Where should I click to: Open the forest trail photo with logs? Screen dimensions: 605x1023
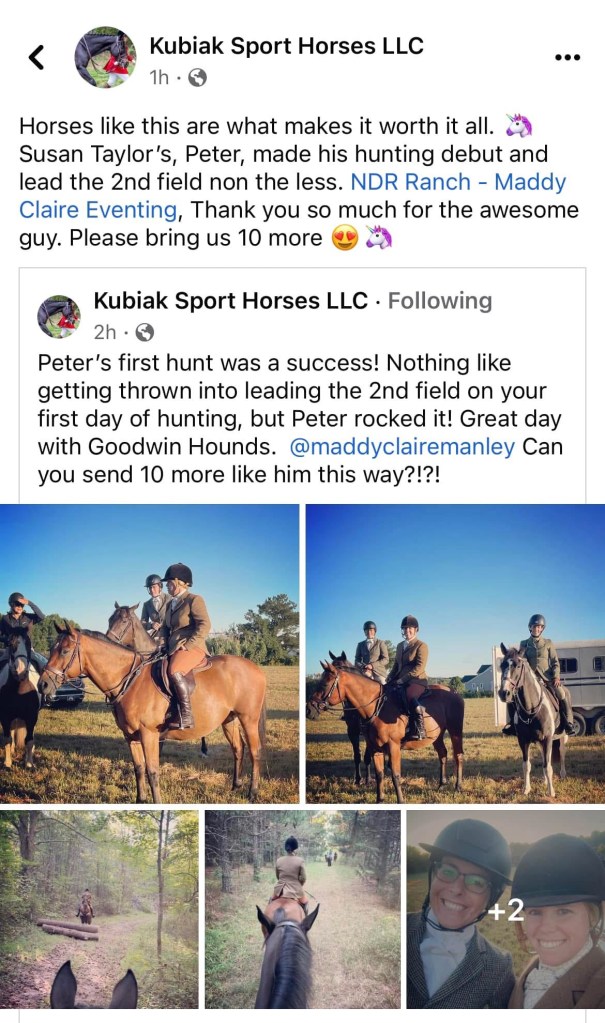(x=99, y=908)
